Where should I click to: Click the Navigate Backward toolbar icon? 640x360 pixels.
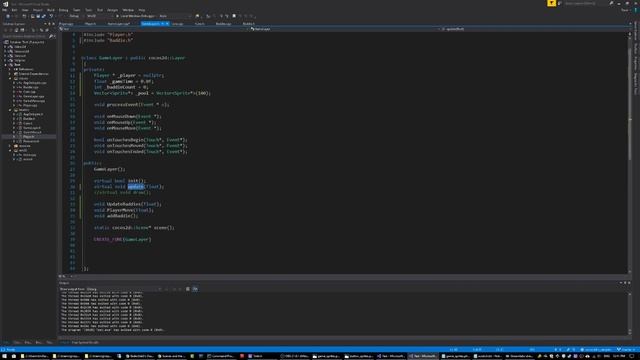click(8, 16)
